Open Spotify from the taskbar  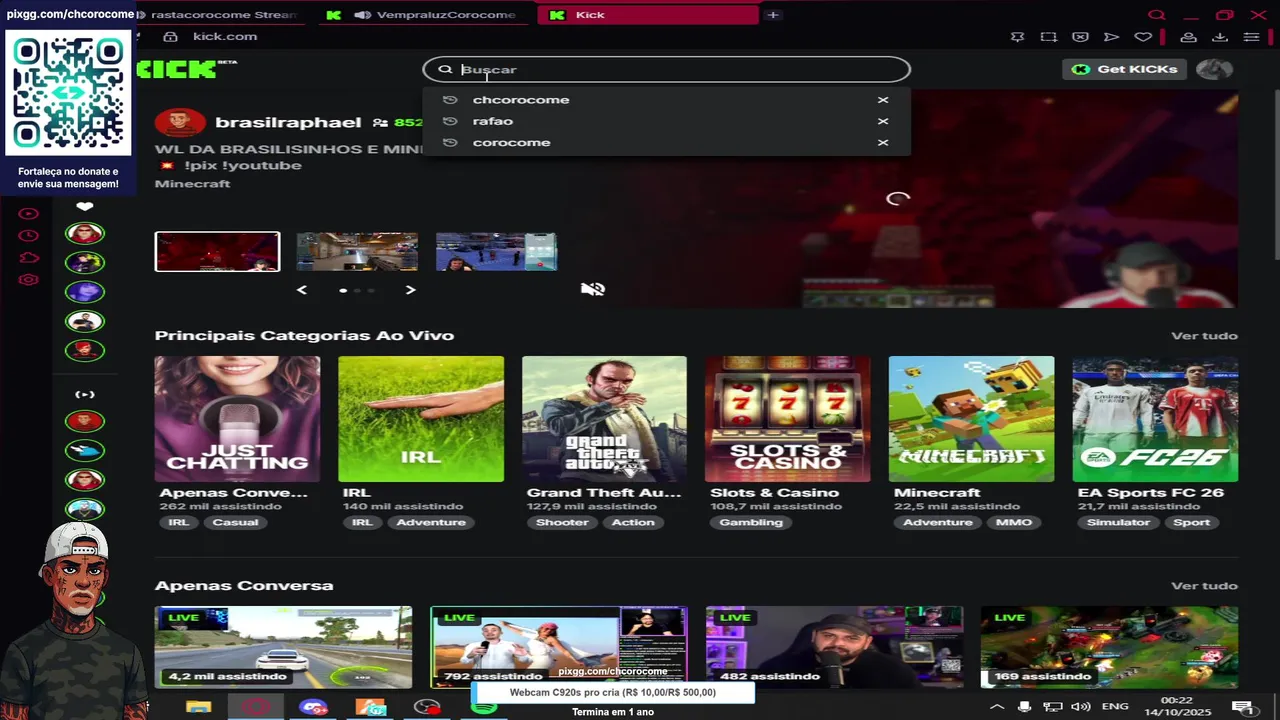484,707
